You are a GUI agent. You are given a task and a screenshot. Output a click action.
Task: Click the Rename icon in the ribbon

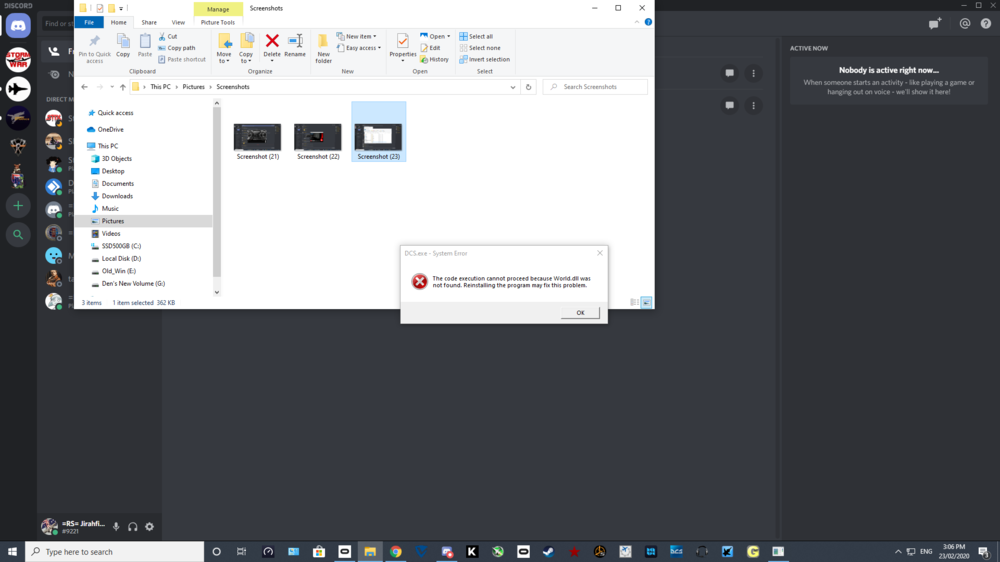(295, 46)
